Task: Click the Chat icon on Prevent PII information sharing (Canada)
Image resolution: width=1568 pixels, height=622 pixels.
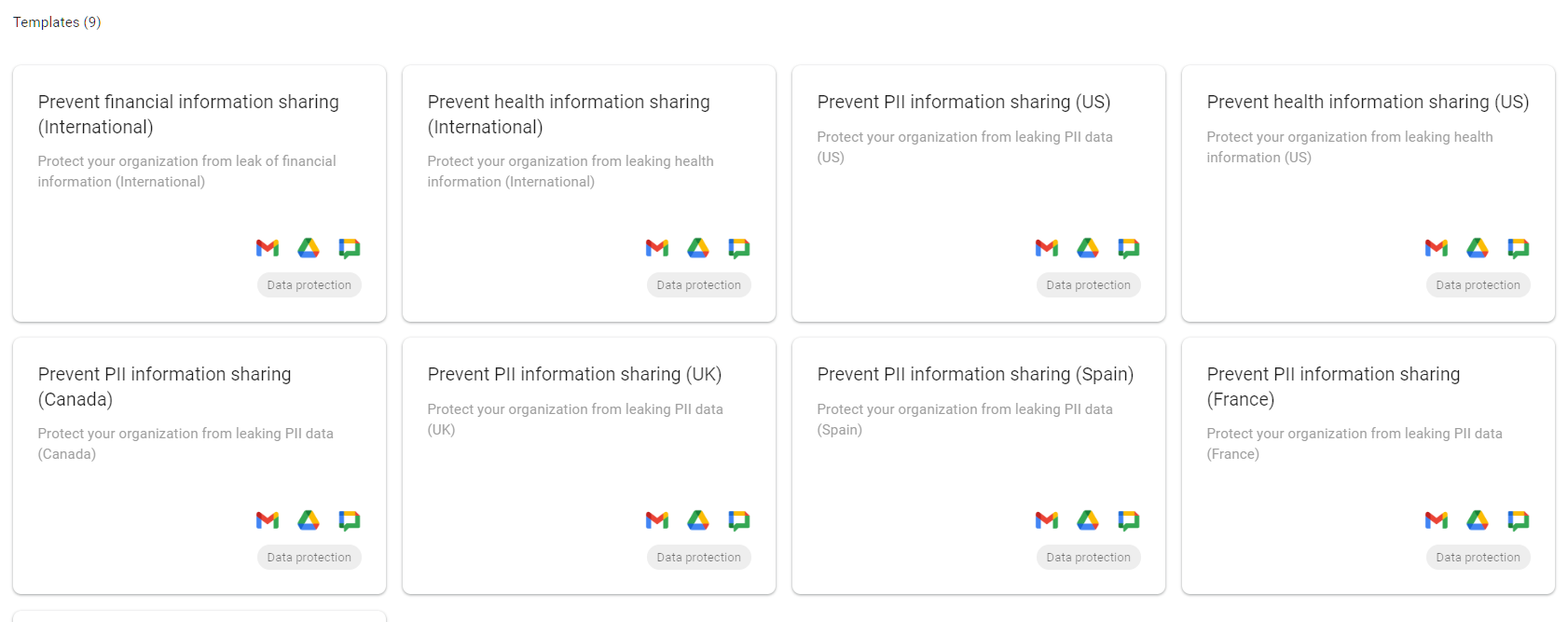Action: click(350, 519)
